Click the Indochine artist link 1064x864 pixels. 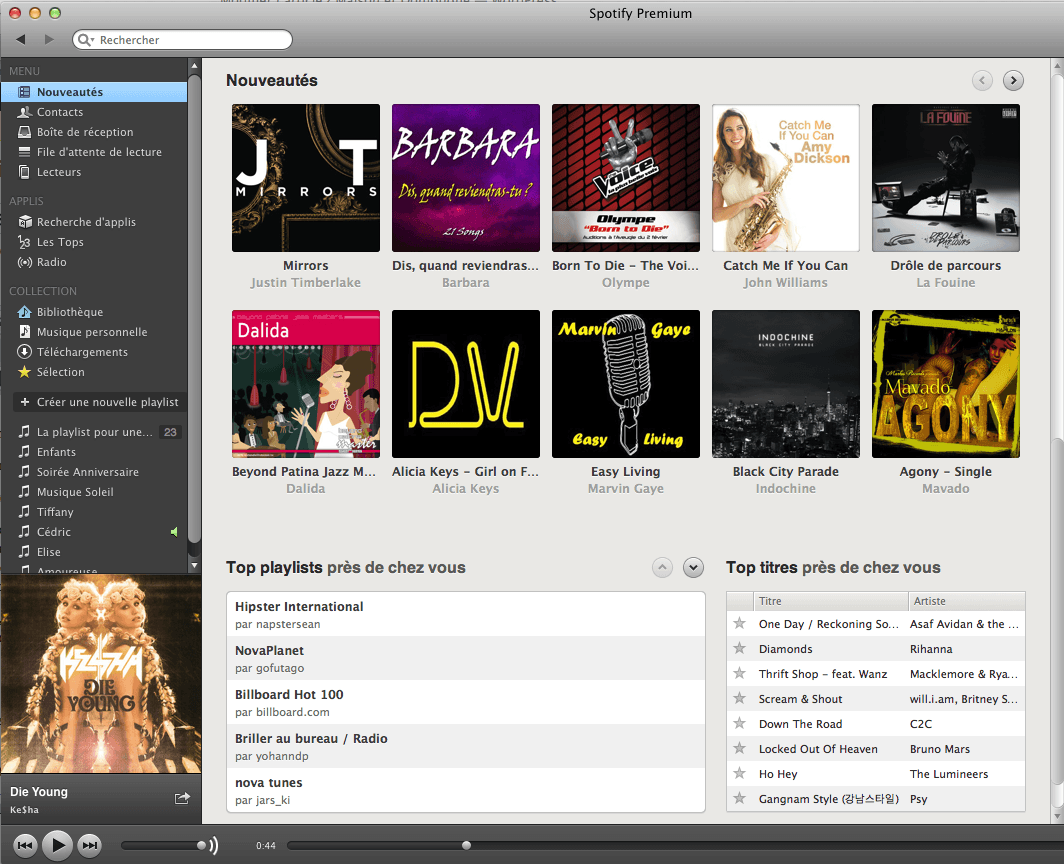786,489
